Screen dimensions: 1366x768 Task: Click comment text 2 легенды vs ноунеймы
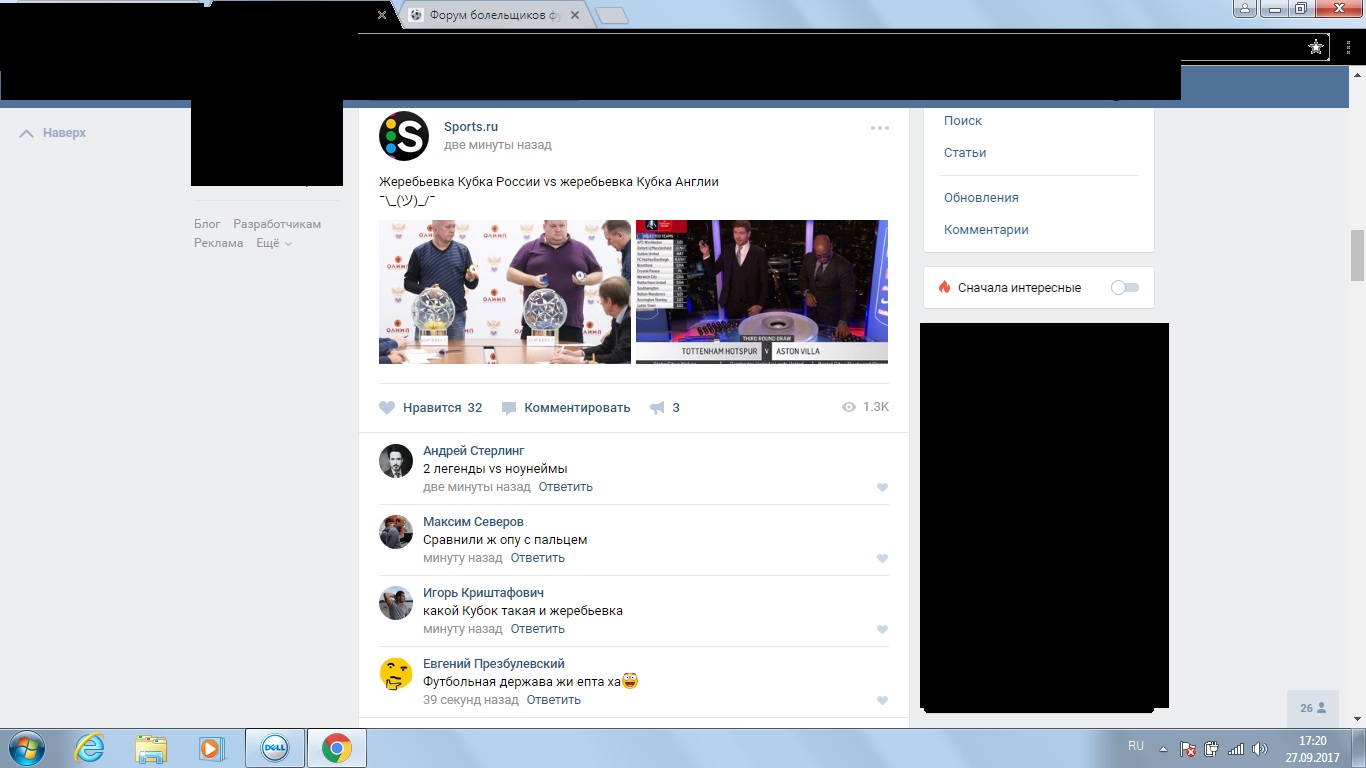point(495,469)
